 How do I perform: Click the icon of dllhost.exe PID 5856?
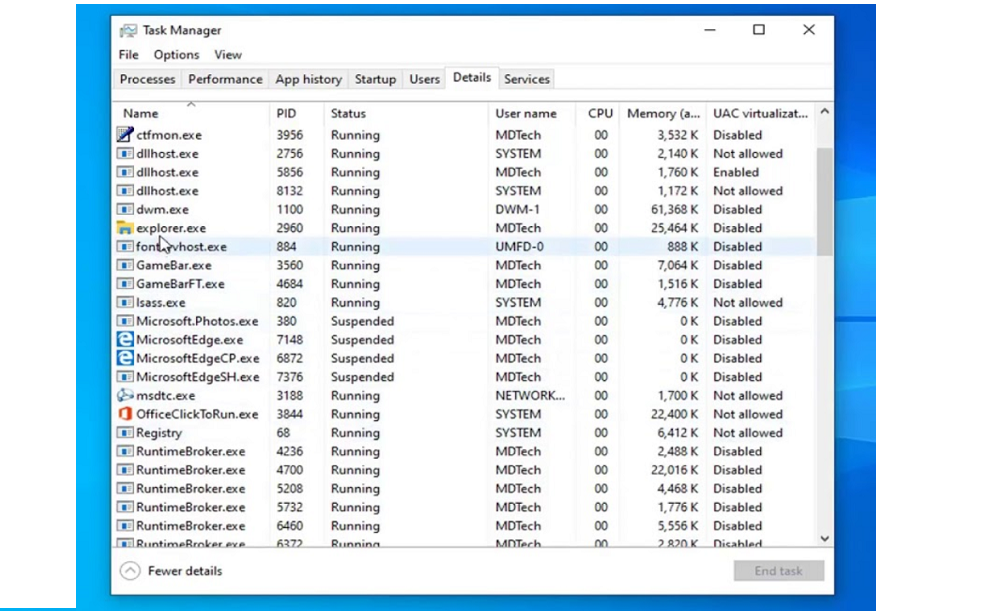click(x=125, y=172)
